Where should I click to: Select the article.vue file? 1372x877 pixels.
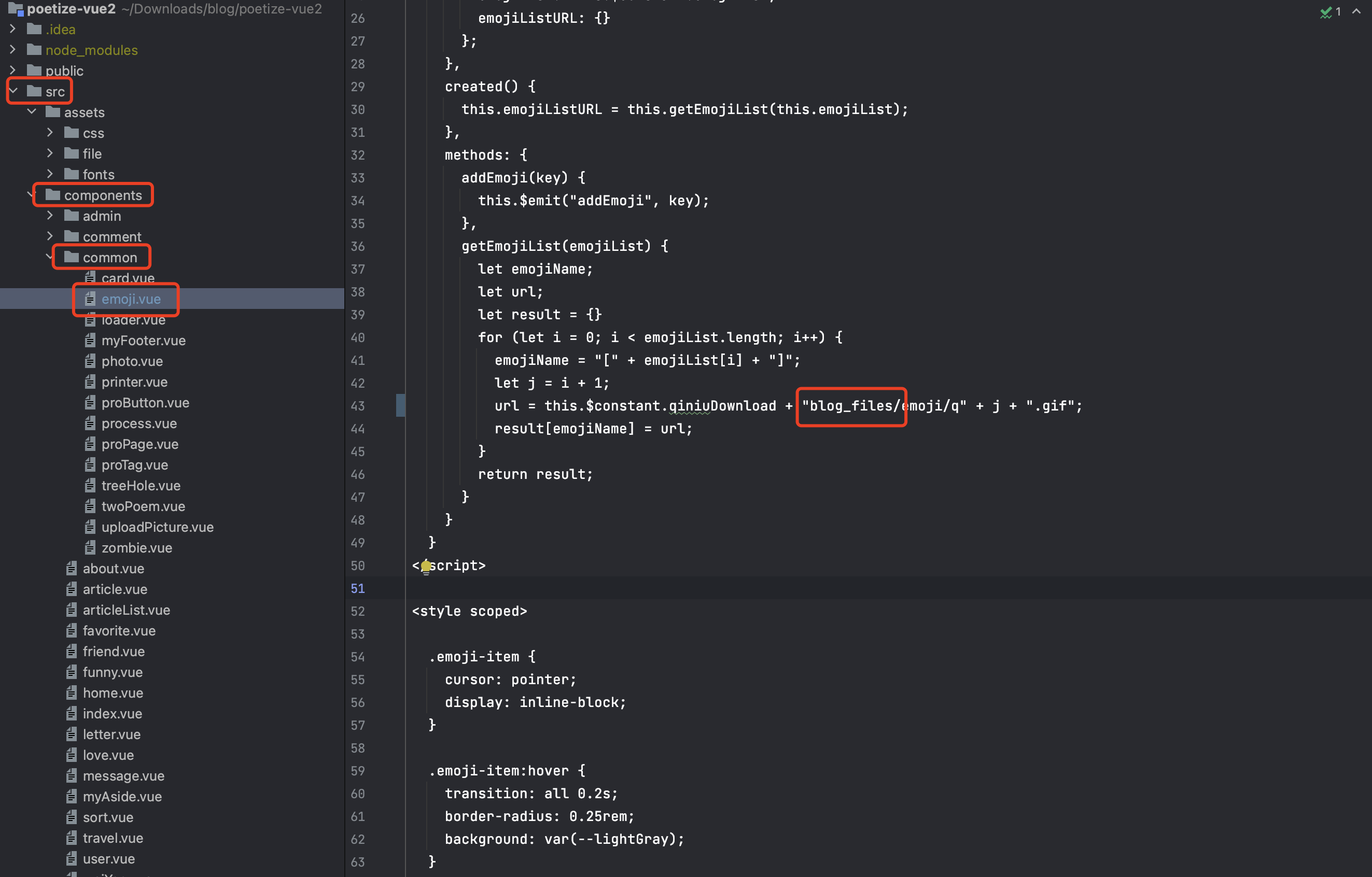(x=115, y=589)
